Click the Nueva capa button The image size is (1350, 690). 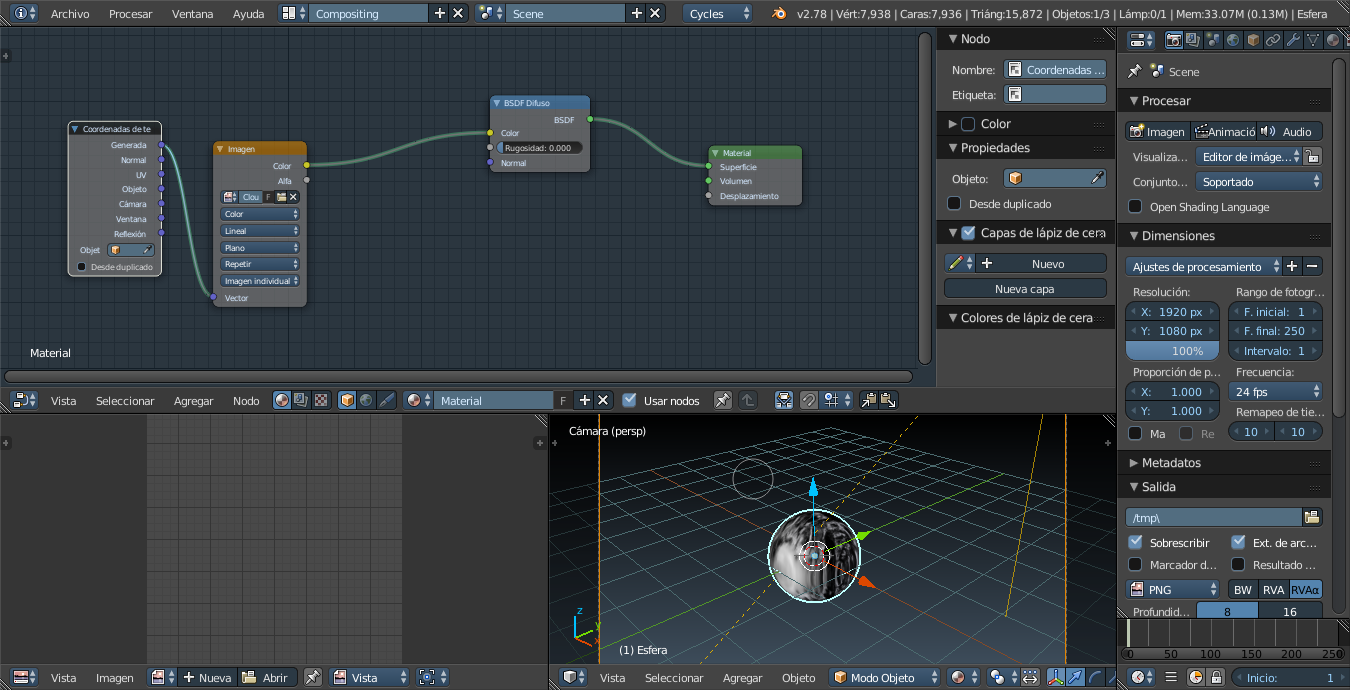[x=1025, y=289]
